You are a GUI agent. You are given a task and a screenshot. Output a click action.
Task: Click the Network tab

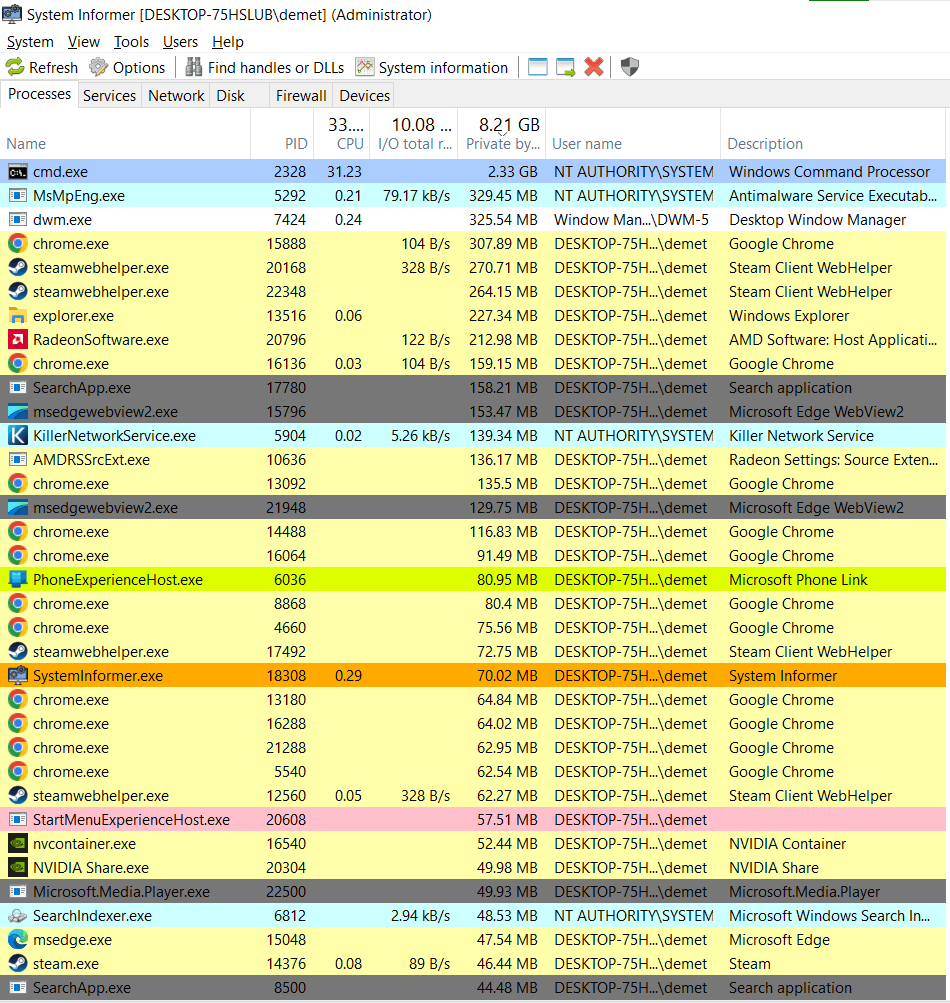click(176, 95)
